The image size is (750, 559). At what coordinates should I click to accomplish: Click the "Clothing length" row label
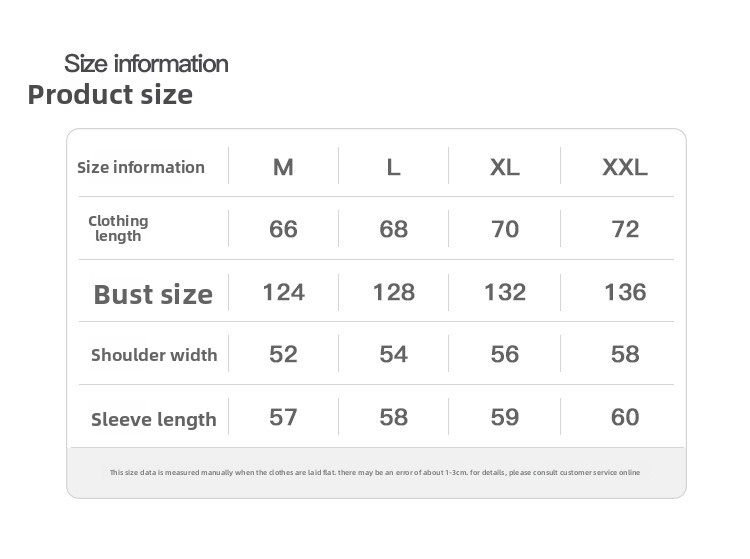[x=118, y=228]
